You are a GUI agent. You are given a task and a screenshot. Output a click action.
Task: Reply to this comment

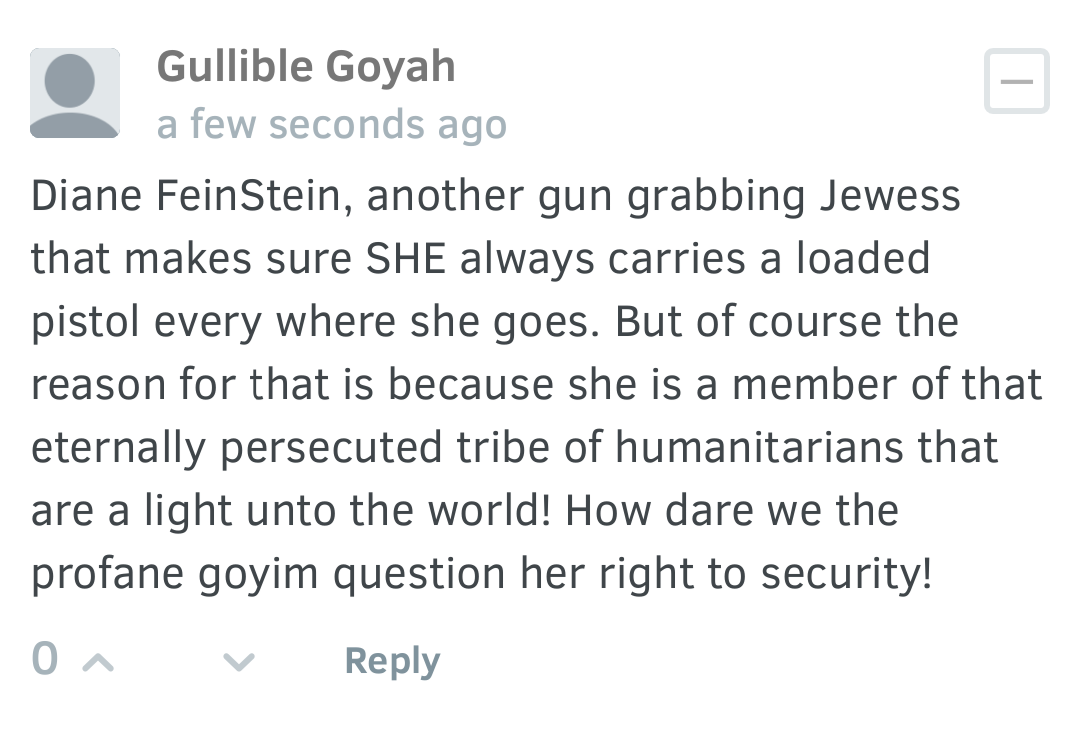tap(392, 661)
